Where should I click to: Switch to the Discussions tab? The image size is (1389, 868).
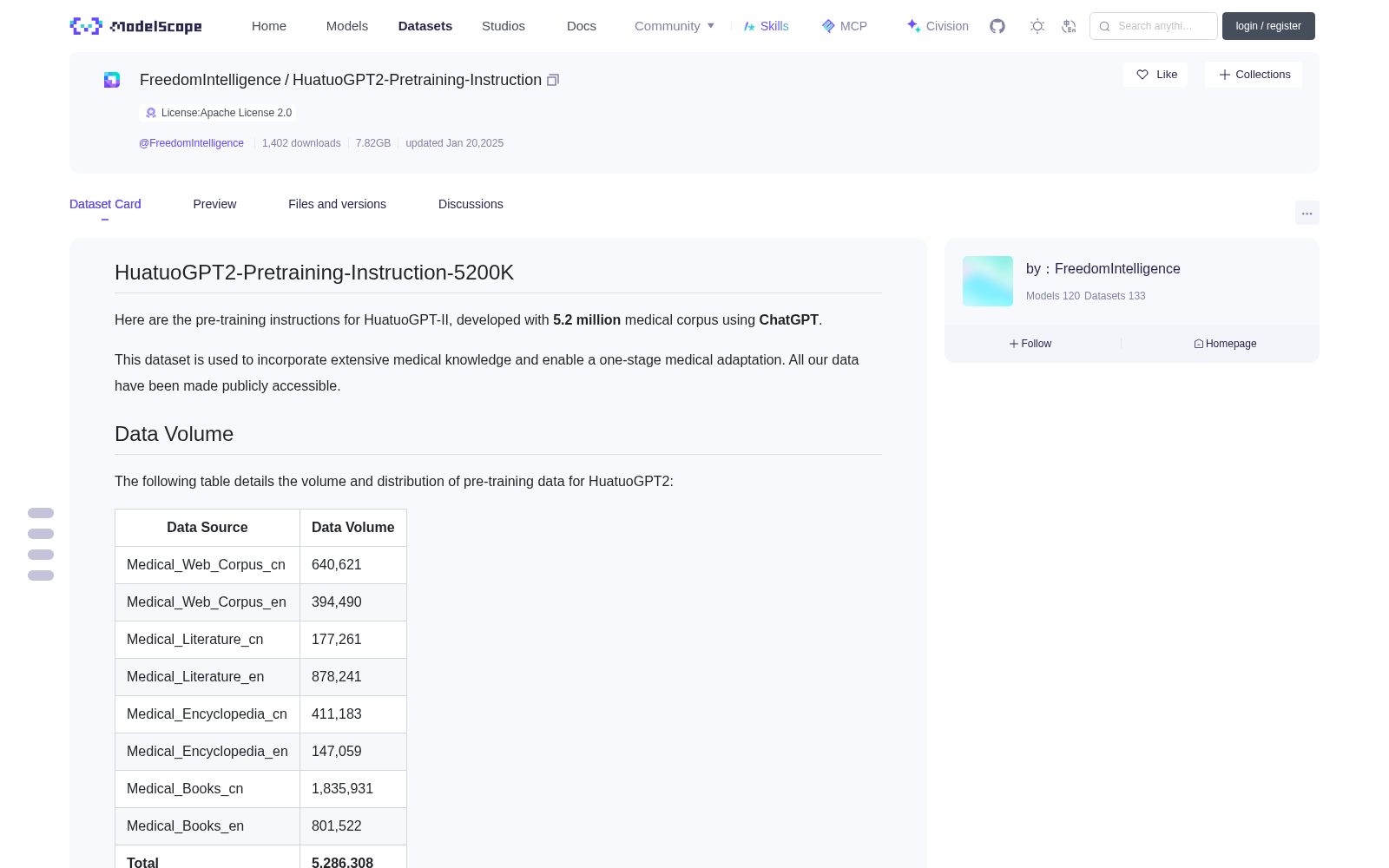[471, 204]
